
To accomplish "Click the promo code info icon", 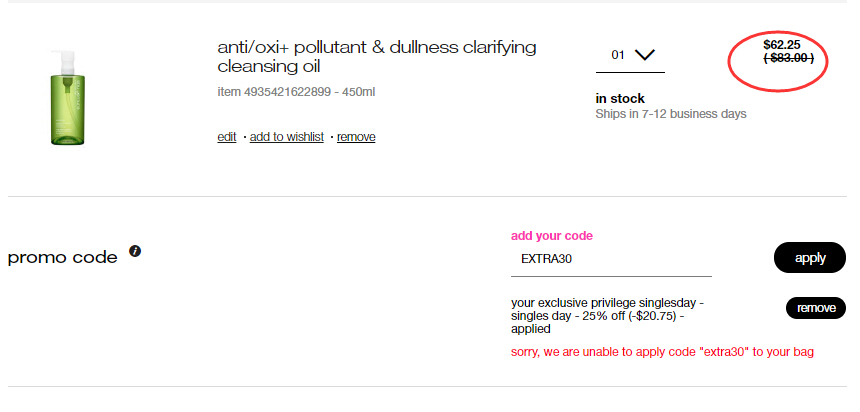I will [x=135, y=251].
